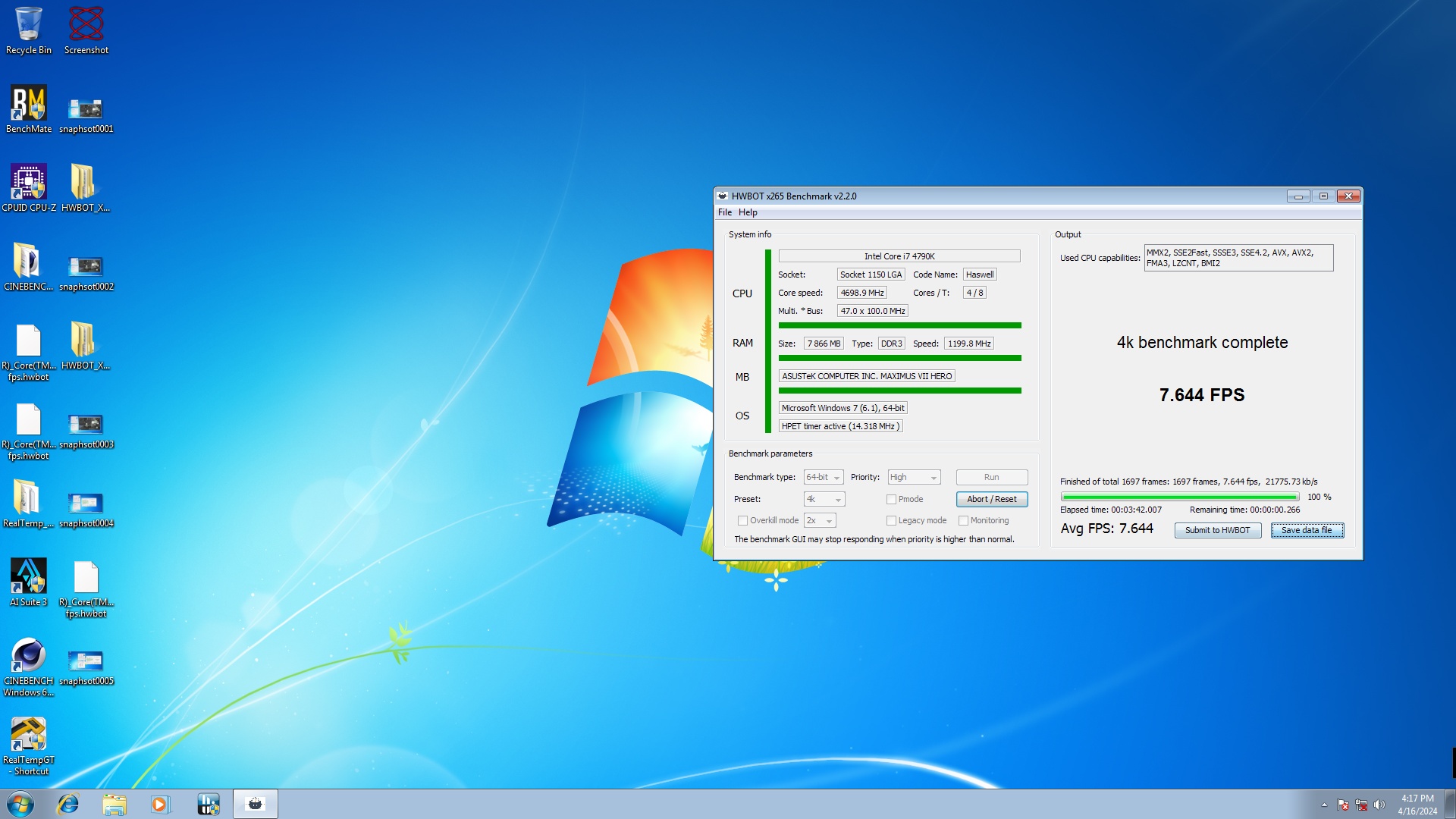Open the Screenshot desktop shortcut
This screenshot has width=1456, height=819.
click(x=86, y=30)
